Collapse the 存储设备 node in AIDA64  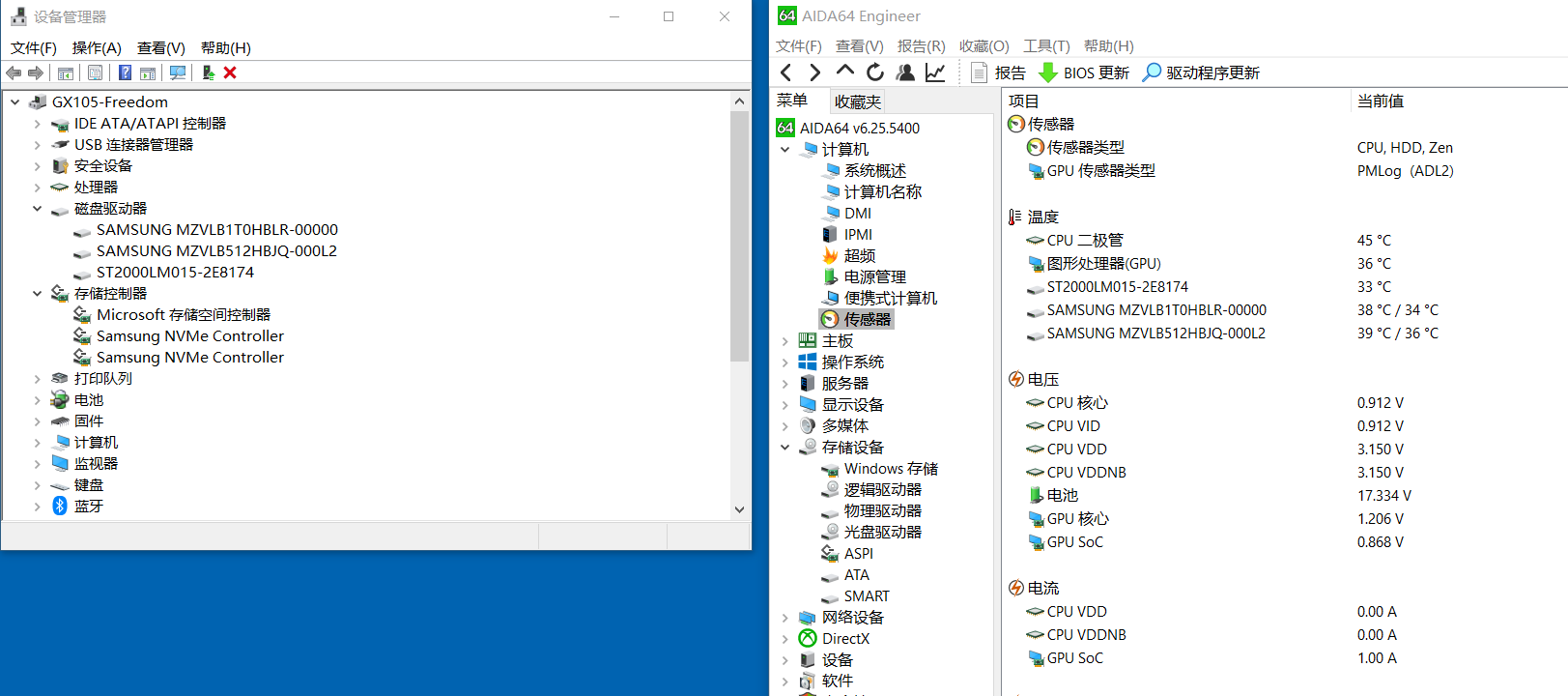click(x=785, y=447)
